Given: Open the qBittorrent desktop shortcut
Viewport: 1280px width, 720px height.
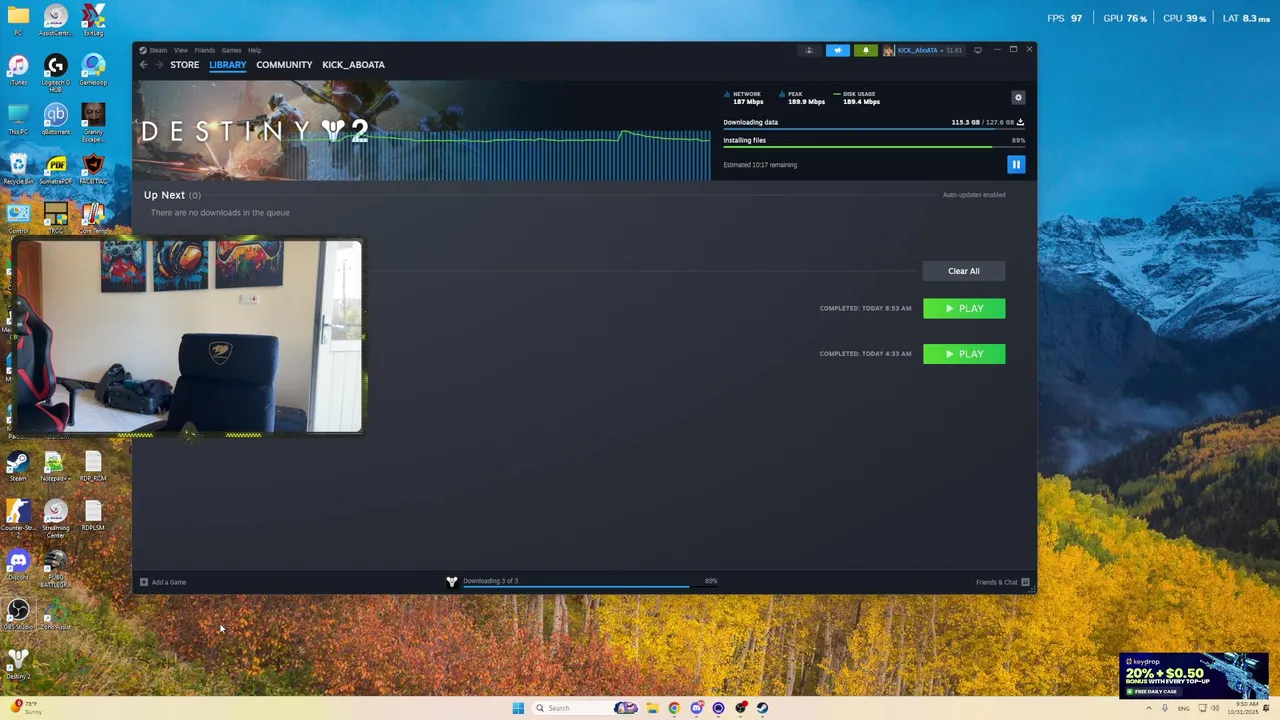Looking at the screenshot, I should click(x=56, y=120).
